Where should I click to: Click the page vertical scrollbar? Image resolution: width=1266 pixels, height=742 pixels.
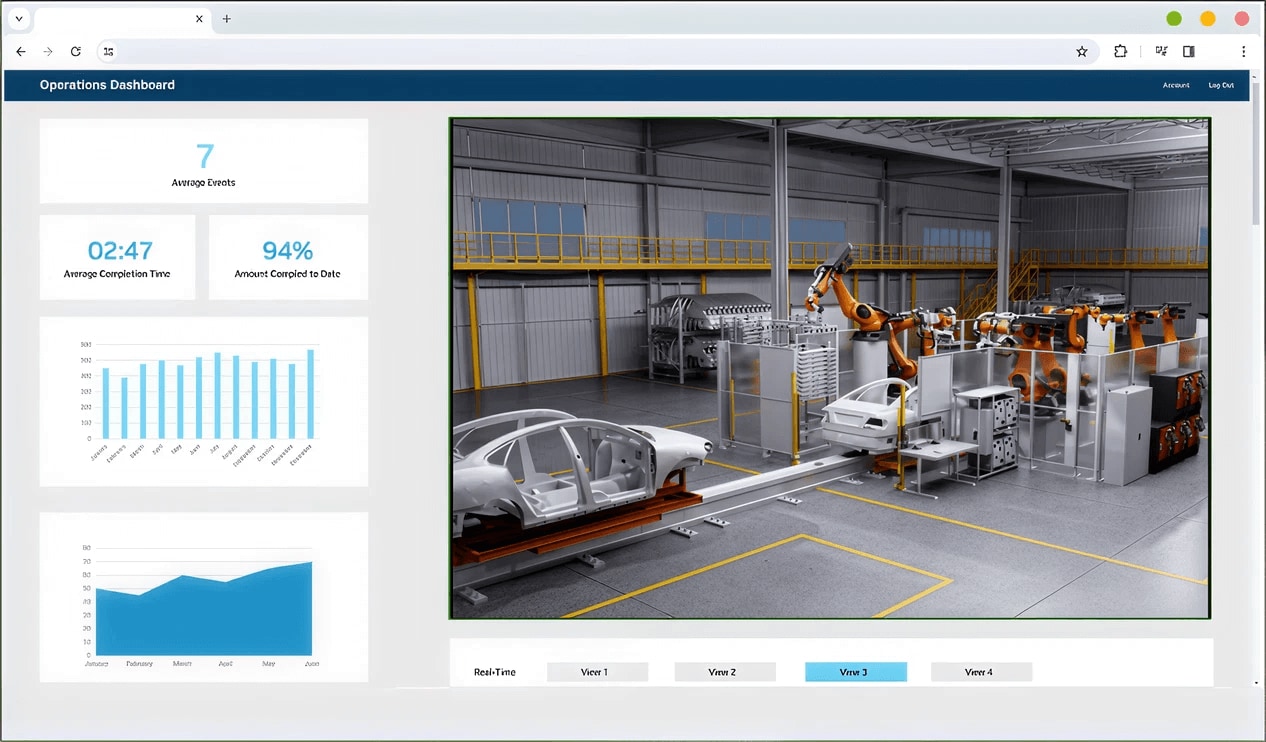tap(1257, 160)
